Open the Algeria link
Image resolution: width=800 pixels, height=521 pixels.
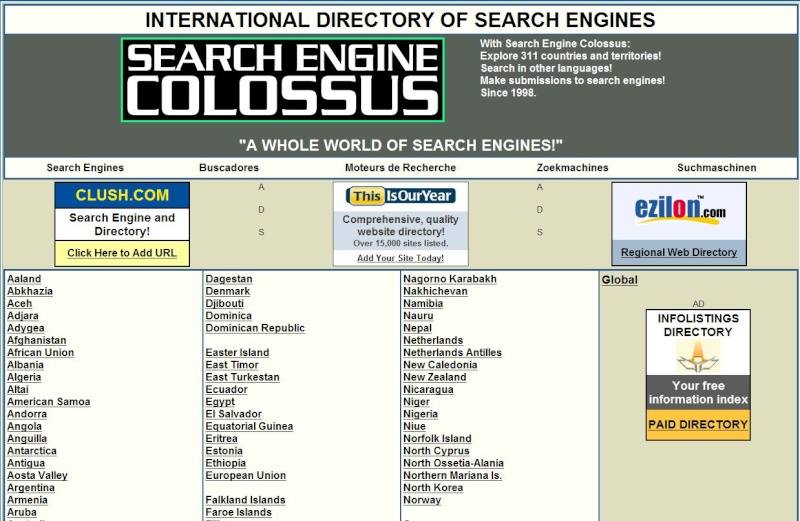click(x=24, y=377)
